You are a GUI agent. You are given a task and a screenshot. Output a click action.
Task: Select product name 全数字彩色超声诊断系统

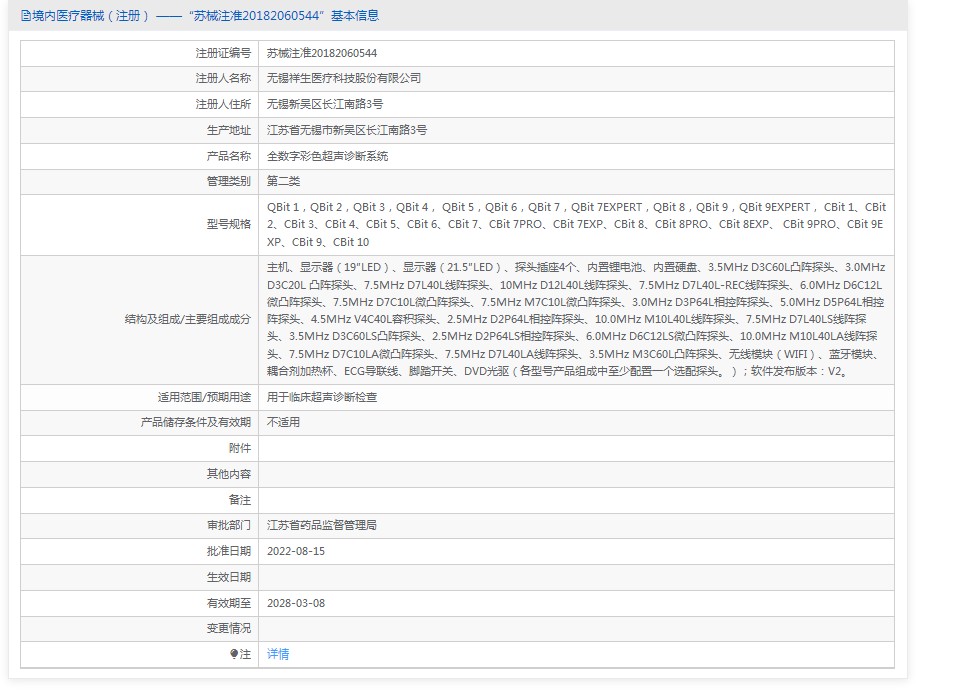(x=327, y=156)
